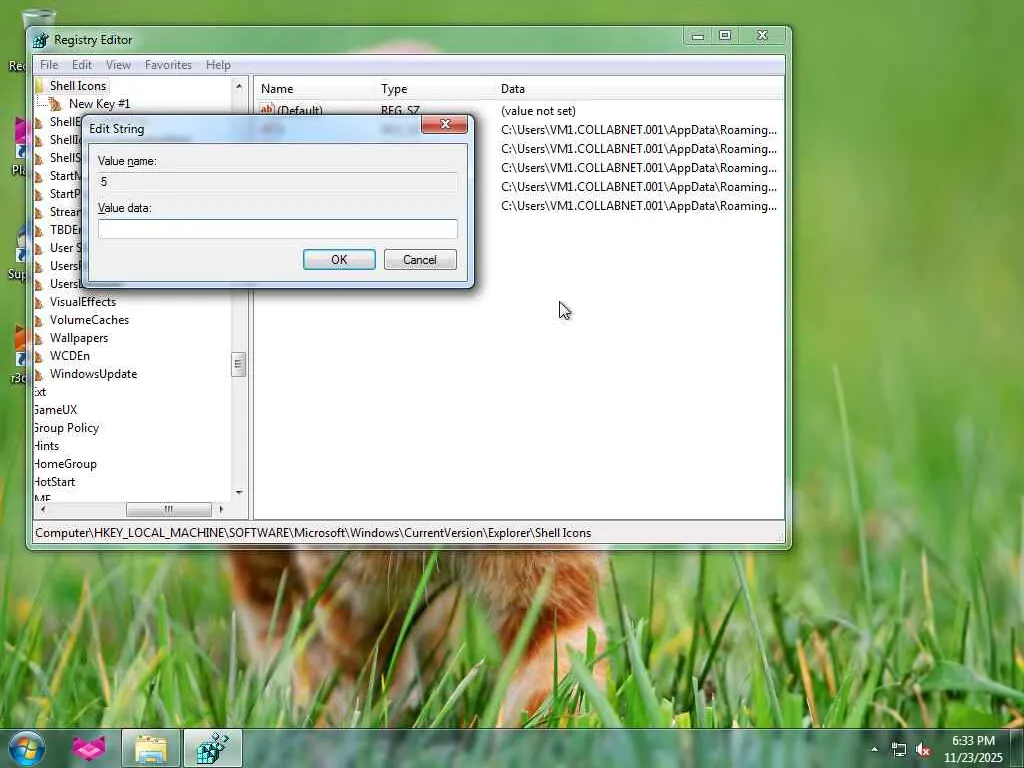Open the Windows Start menu orb
1024x768 pixels.
coord(26,748)
